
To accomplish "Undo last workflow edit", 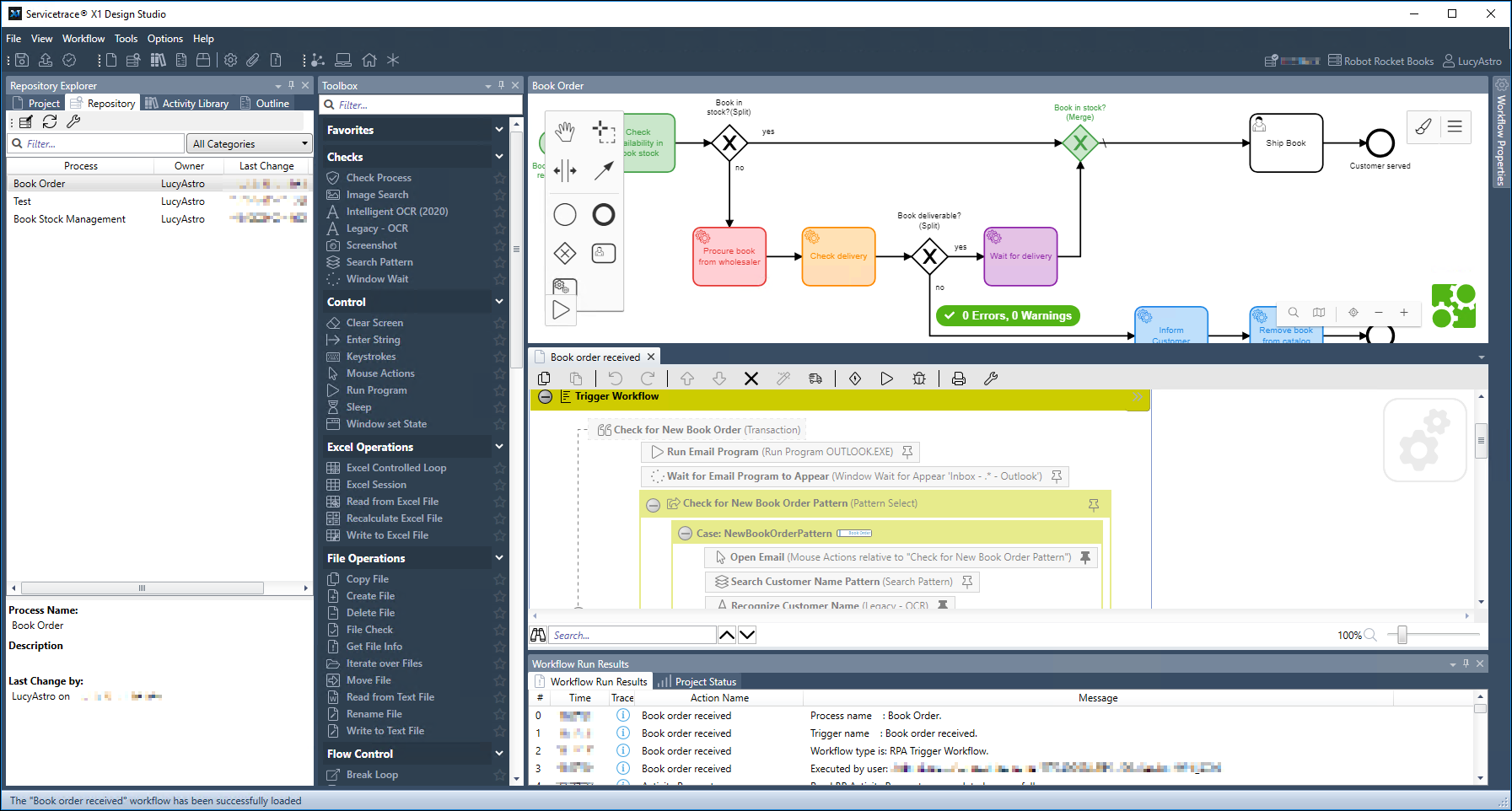I will (x=615, y=379).
